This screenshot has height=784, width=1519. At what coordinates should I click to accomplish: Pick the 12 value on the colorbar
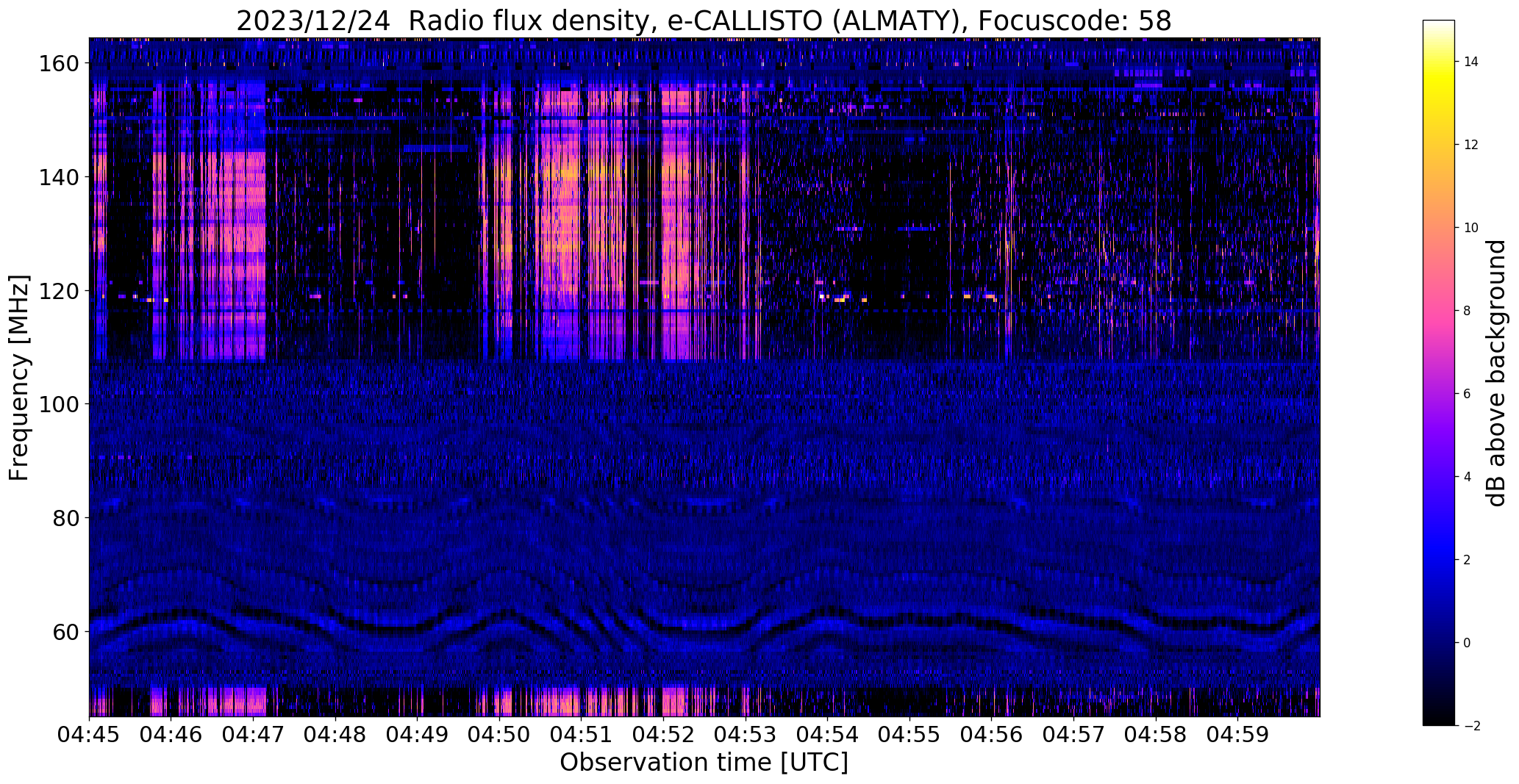tap(1471, 145)
